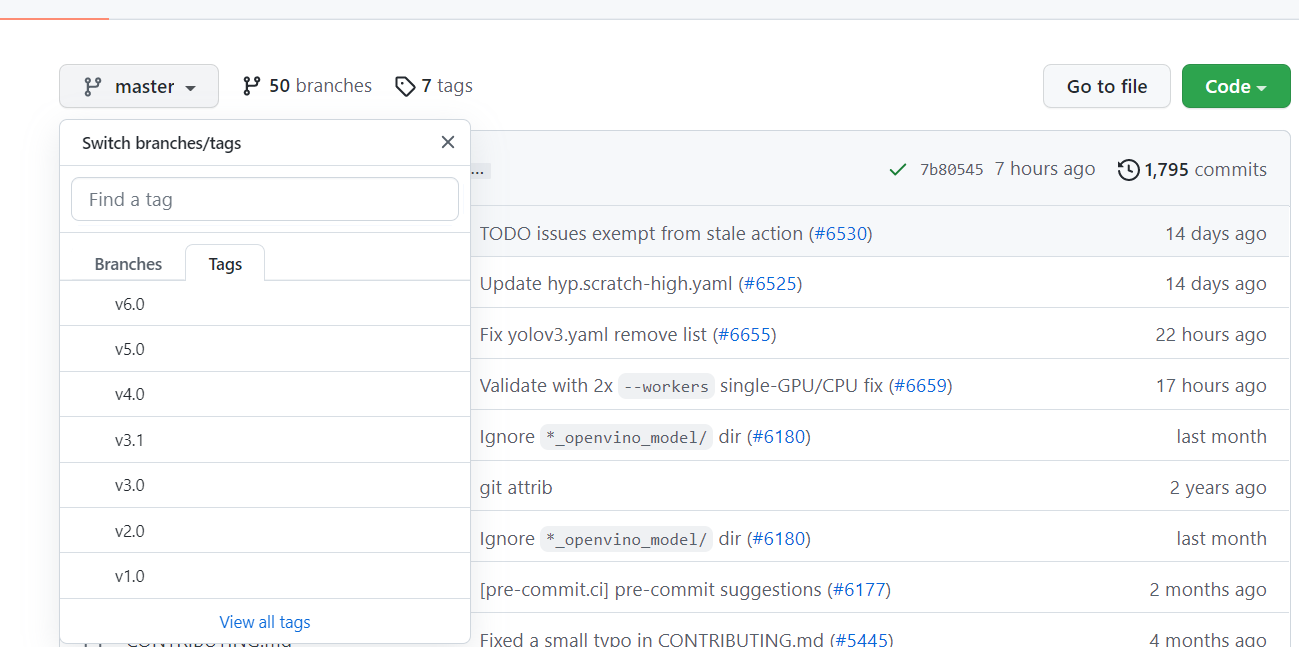The width and height of the screenshot is (1299, 647).
Task: Choose tag v4.0
Action: coord(265,394)
